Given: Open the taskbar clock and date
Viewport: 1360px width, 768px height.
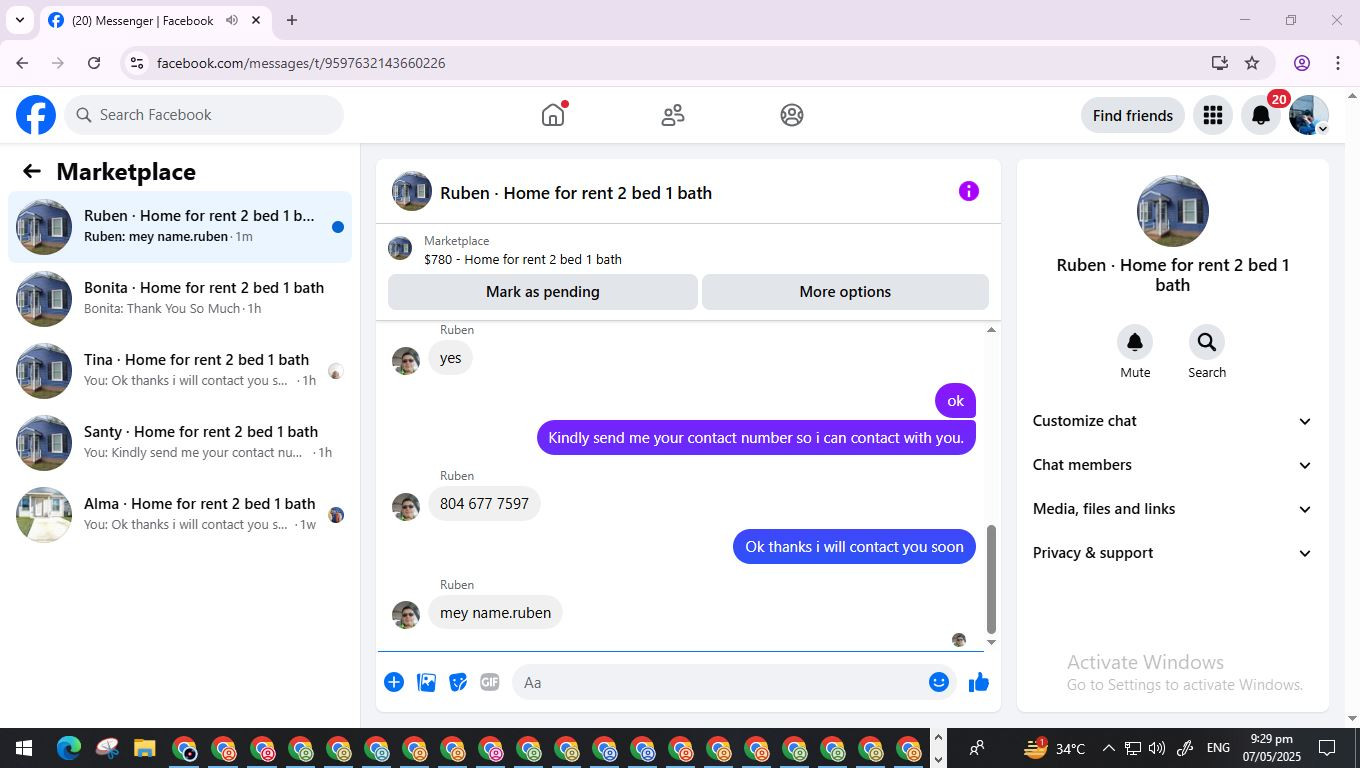Looking at the screenshot, I should point(1271,748).
